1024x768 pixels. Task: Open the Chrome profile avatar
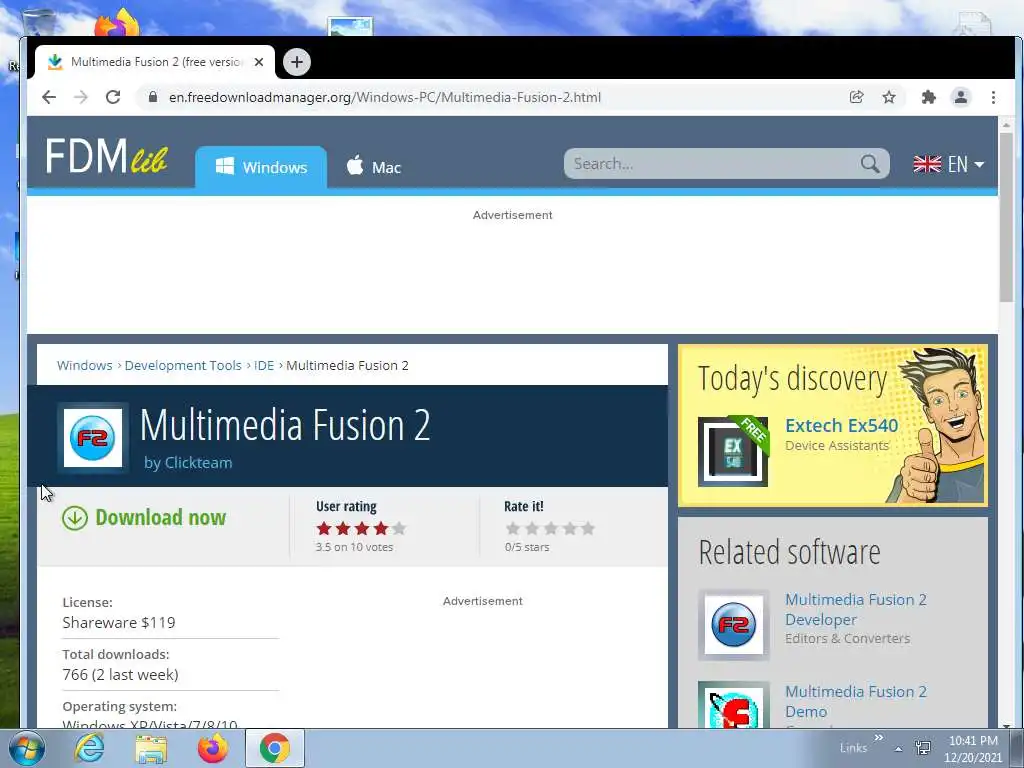pyautogui.click(x=961, y=97)
